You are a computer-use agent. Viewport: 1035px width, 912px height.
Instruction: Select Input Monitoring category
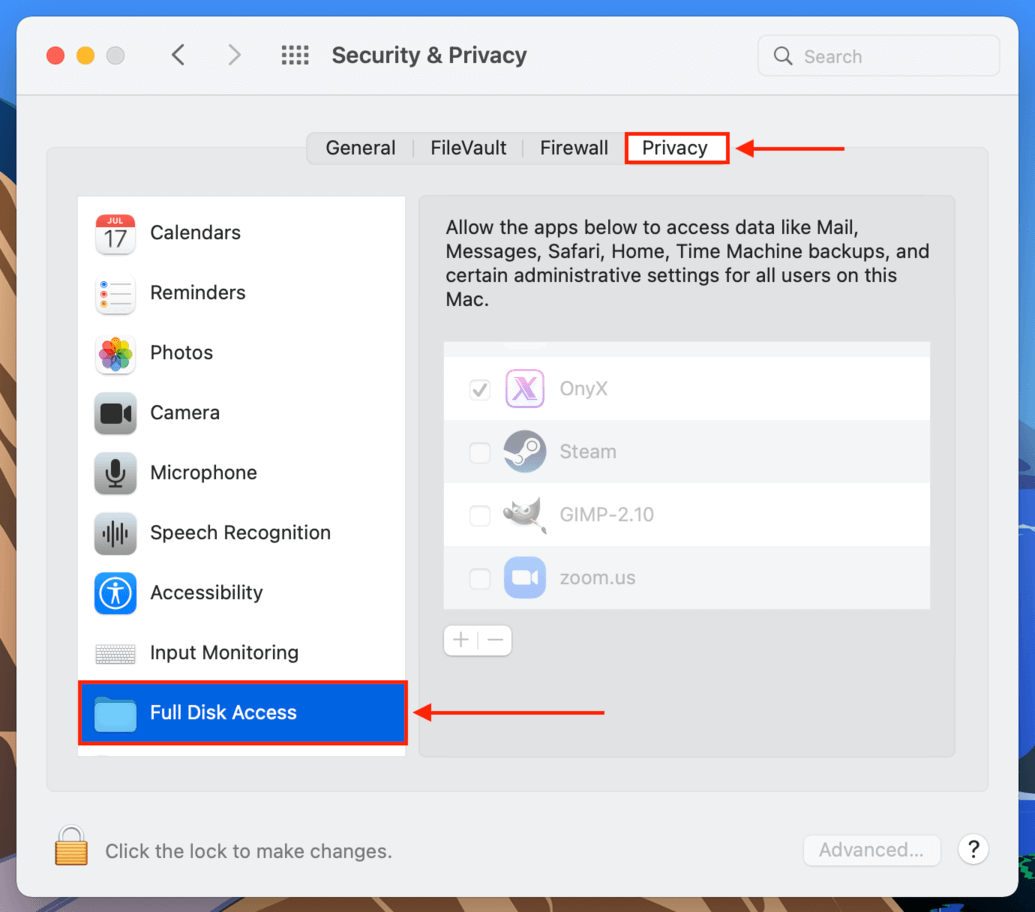(x=241, y=653)
